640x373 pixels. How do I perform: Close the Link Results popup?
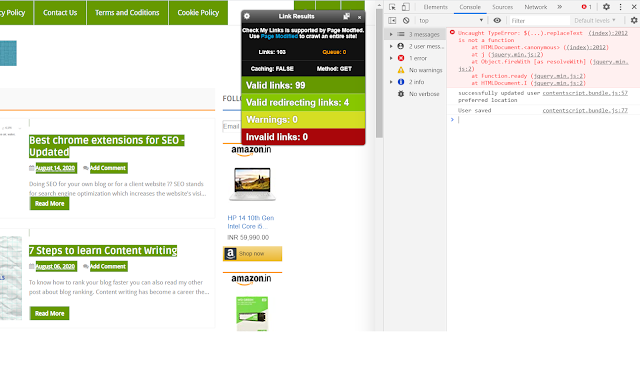click(x=359, y=17)
